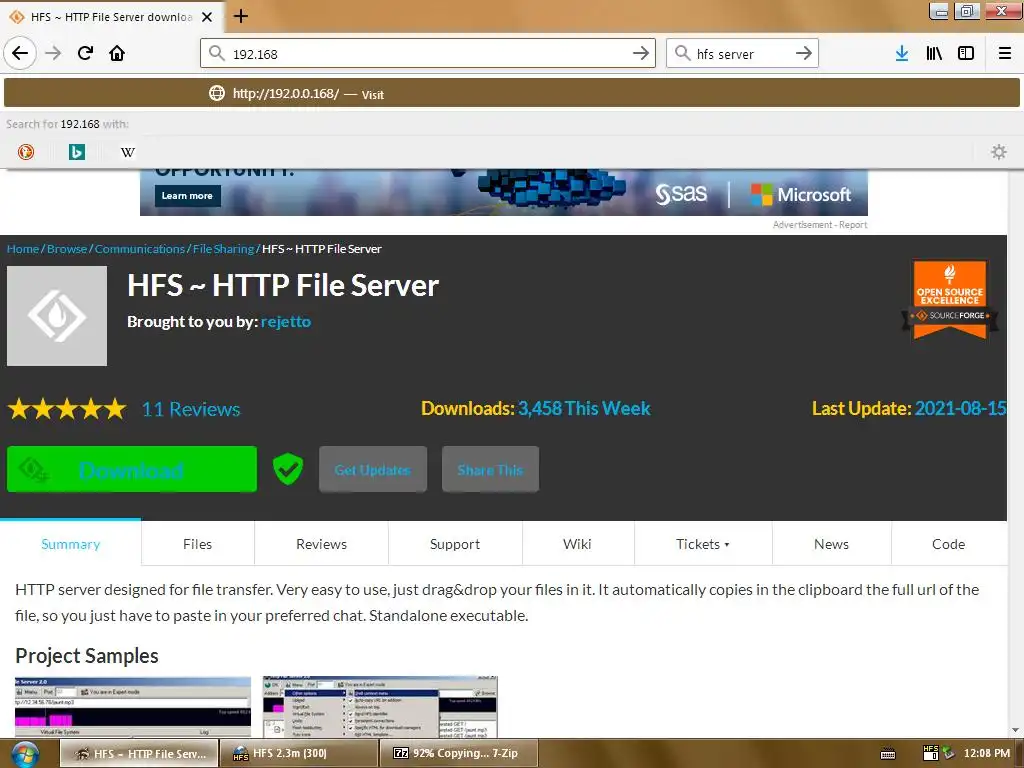This screenshot has height=768, width=1024.
Task: Go back with the browser back arrow
Action: point(20,53)
